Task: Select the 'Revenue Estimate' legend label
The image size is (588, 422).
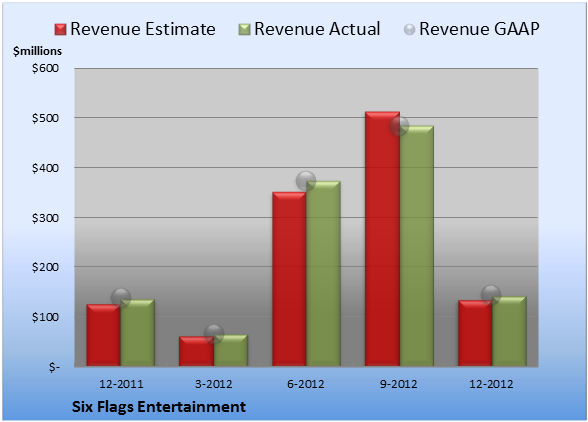Action: coord(143,29)
